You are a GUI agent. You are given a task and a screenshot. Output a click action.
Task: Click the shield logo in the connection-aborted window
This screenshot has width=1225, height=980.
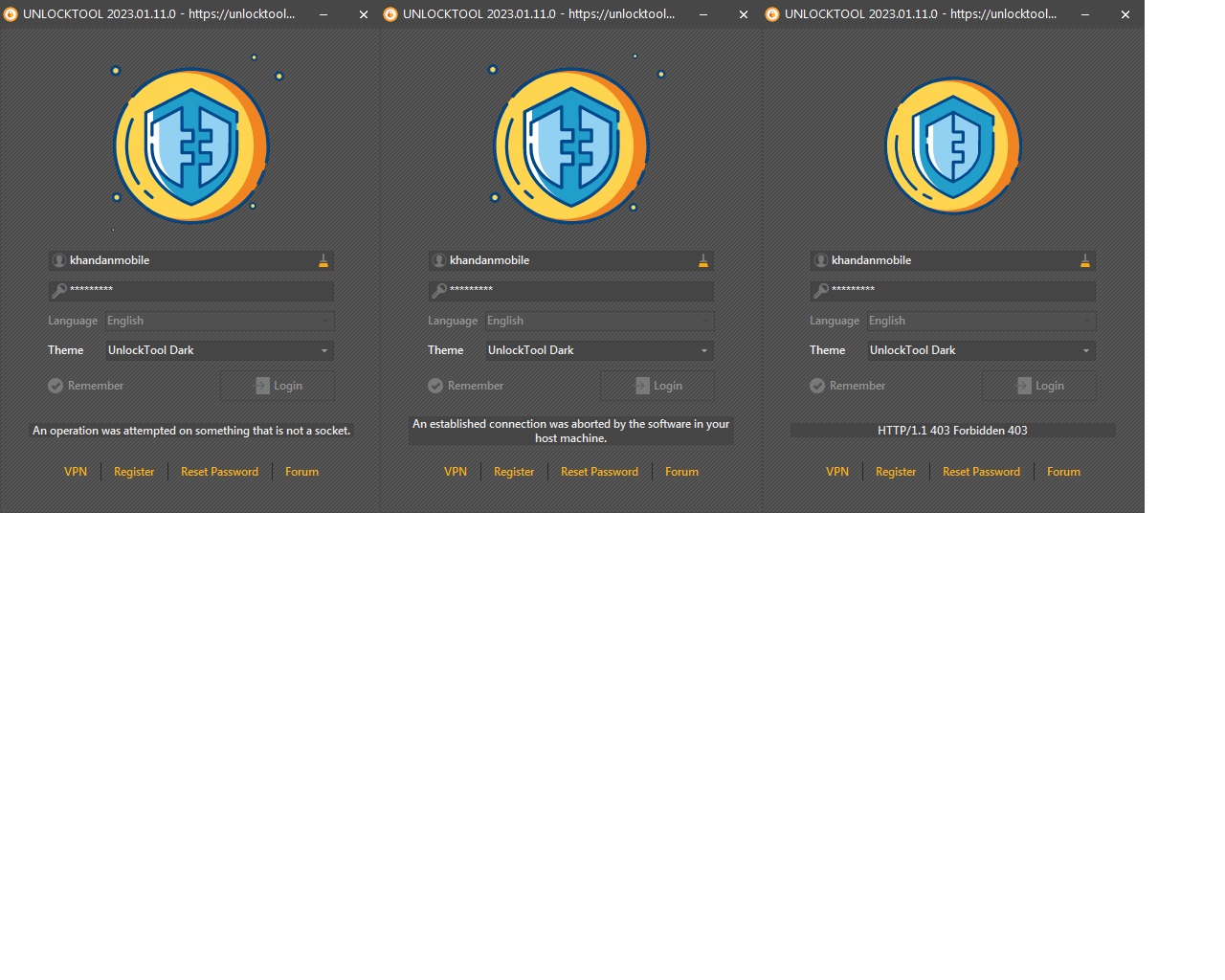(571, 145)
